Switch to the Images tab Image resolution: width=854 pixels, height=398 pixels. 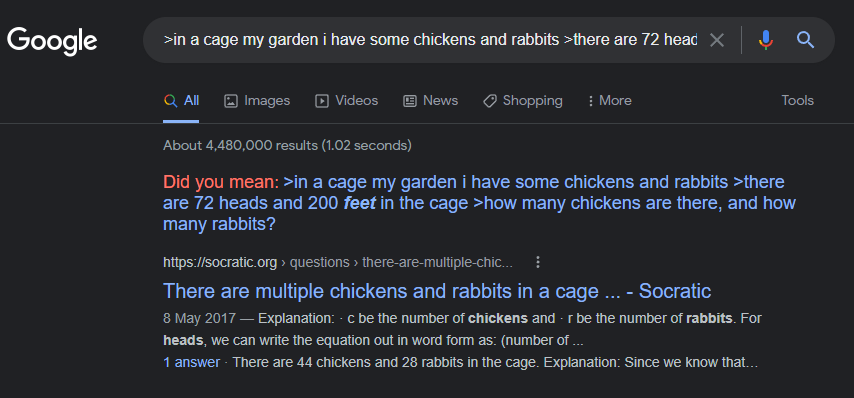tap(257, 101)
